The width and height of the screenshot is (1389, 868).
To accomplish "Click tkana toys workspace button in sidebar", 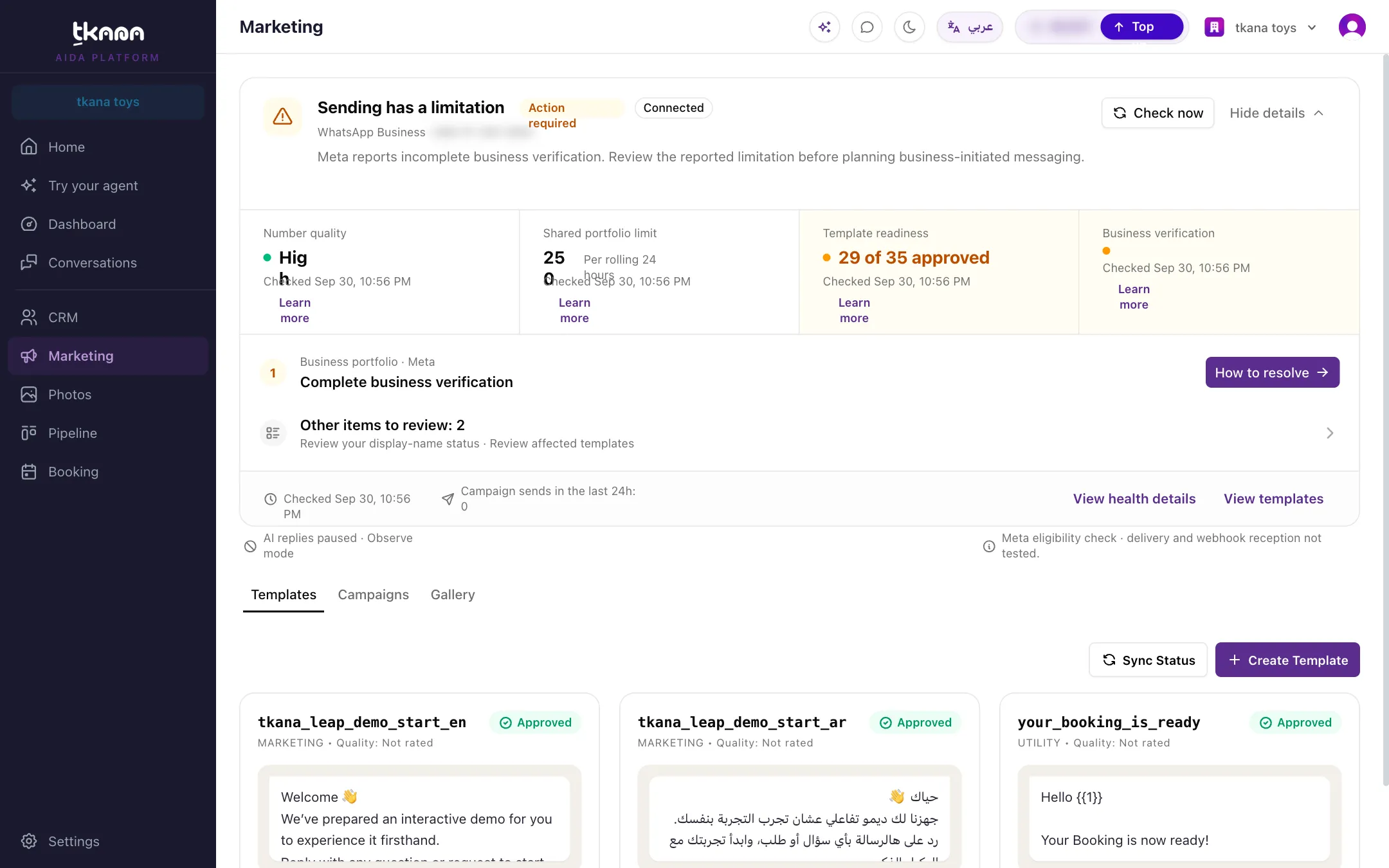I will 108,102.
